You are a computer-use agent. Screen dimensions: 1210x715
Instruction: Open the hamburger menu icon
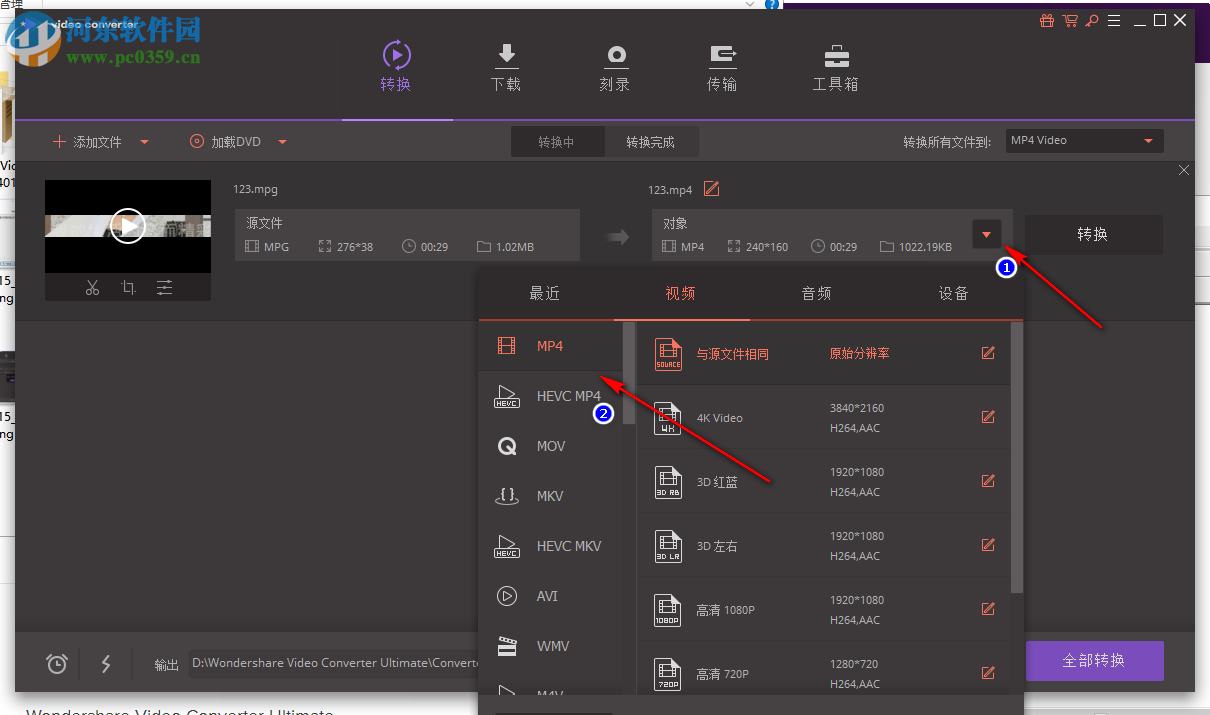tap(1114, 20)
